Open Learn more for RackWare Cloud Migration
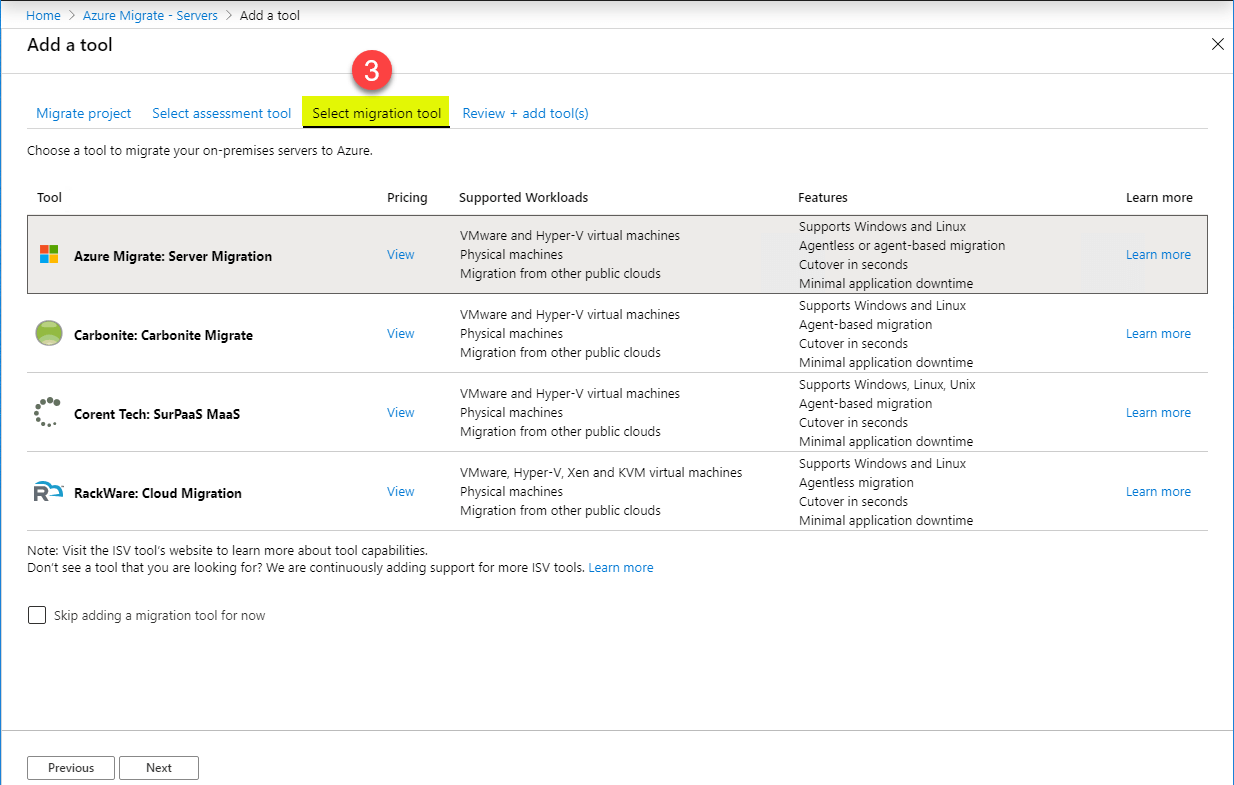Screen dimensions: 1234x785 [x=1158, y=492]
